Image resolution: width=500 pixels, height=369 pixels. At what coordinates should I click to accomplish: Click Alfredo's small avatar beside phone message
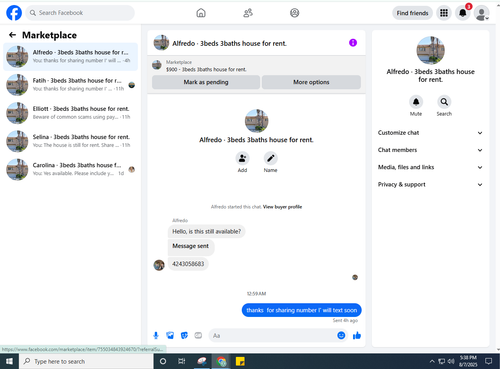[159, 265]
